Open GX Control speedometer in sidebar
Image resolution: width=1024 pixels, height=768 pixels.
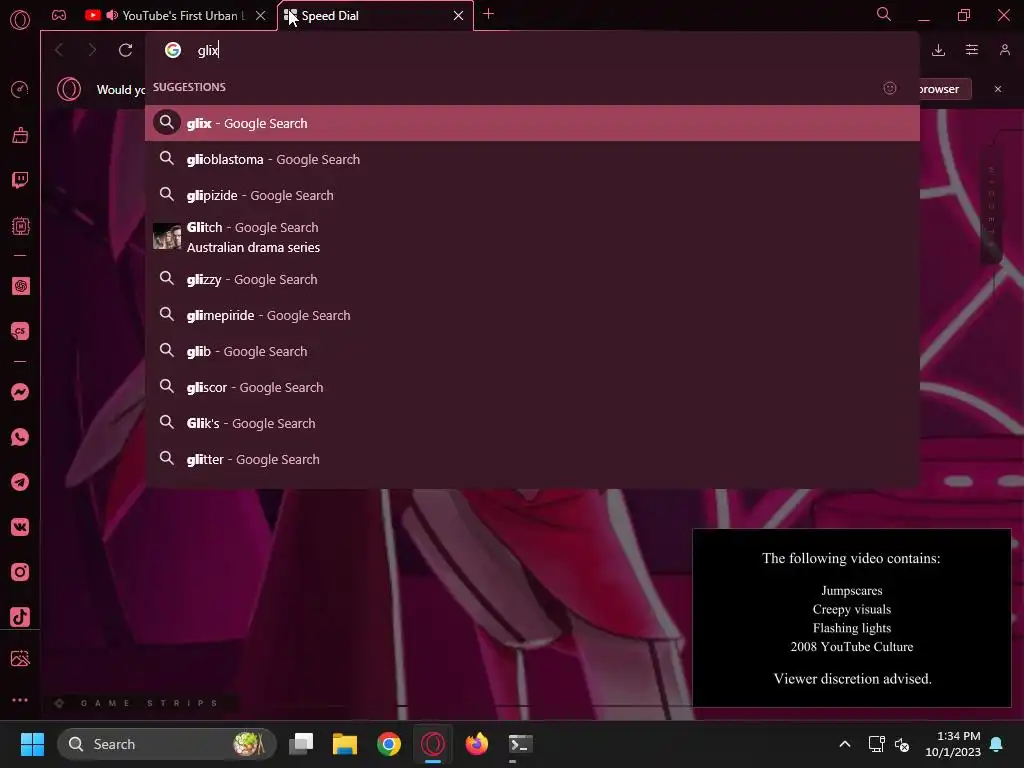(x=20, y=89)
